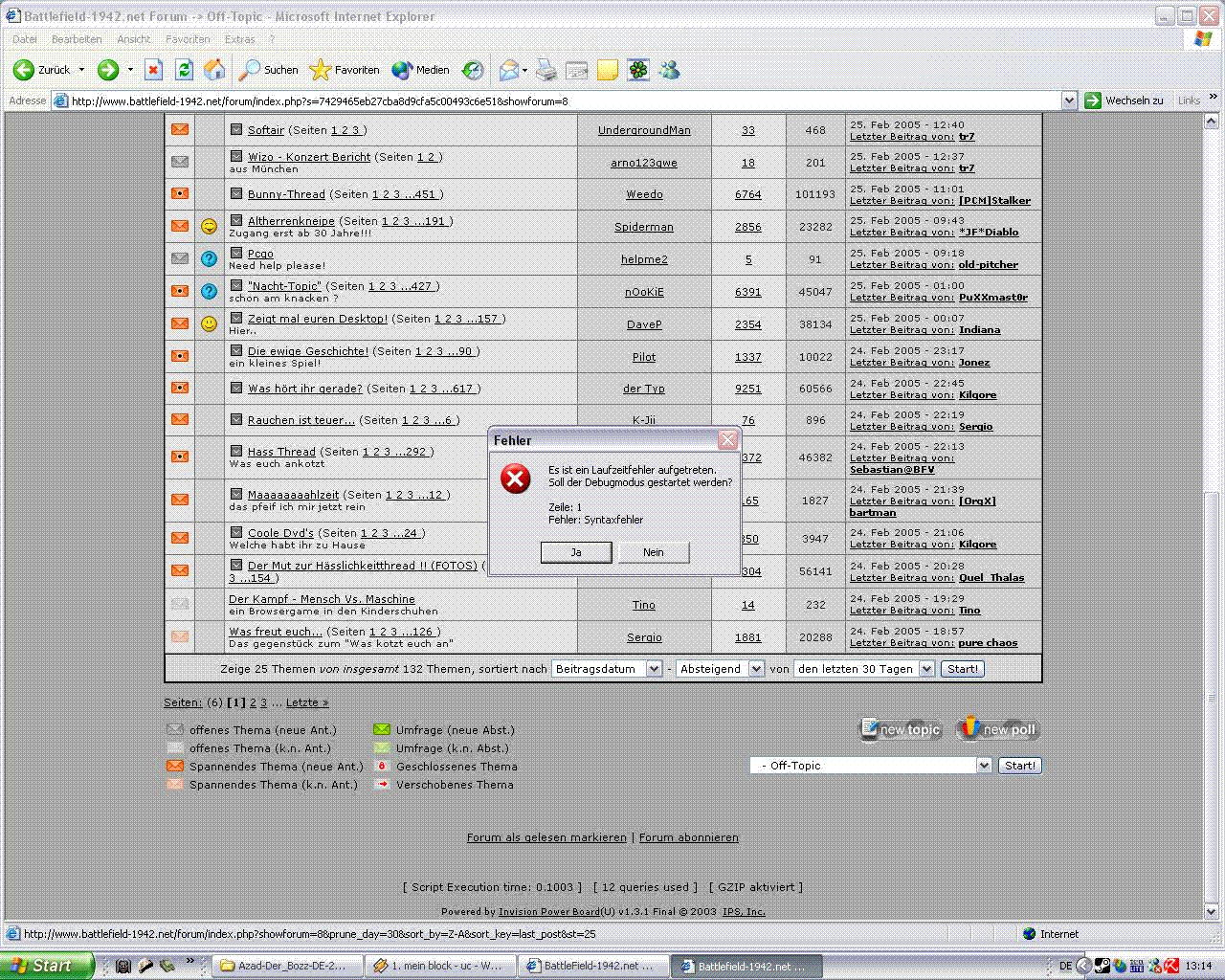Screen dimensions: 1225x980
Task: Open the Forward button history dropdown arrow
Action: pyautogui.click(x=130, y=70)
